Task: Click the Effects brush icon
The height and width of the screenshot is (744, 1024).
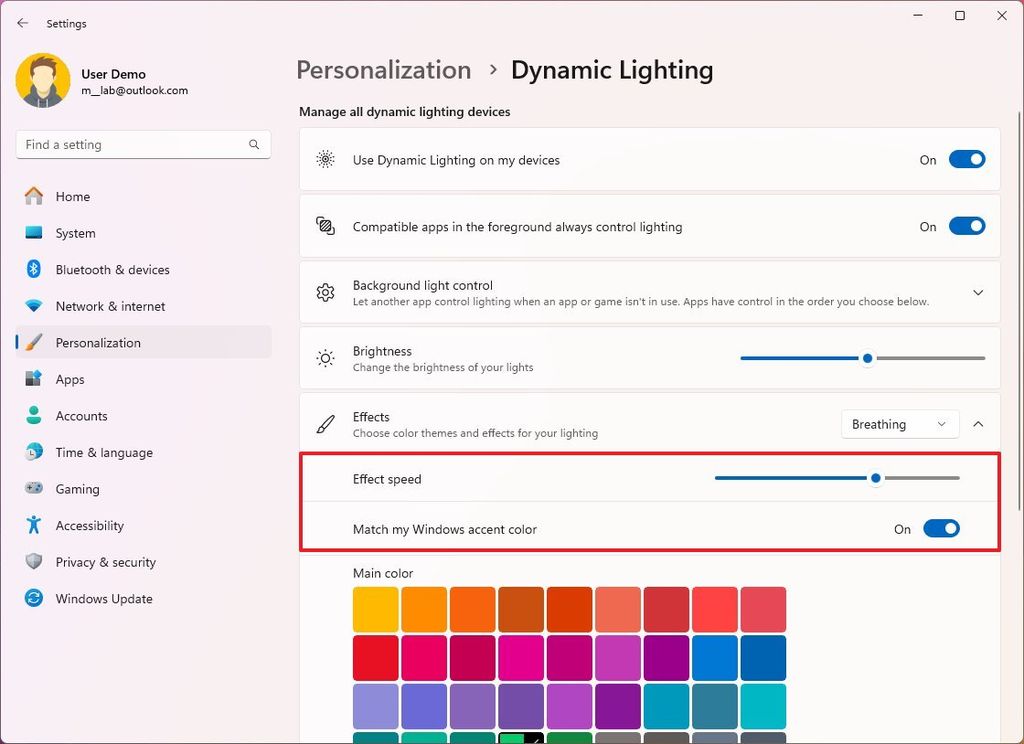Action: 325,424
